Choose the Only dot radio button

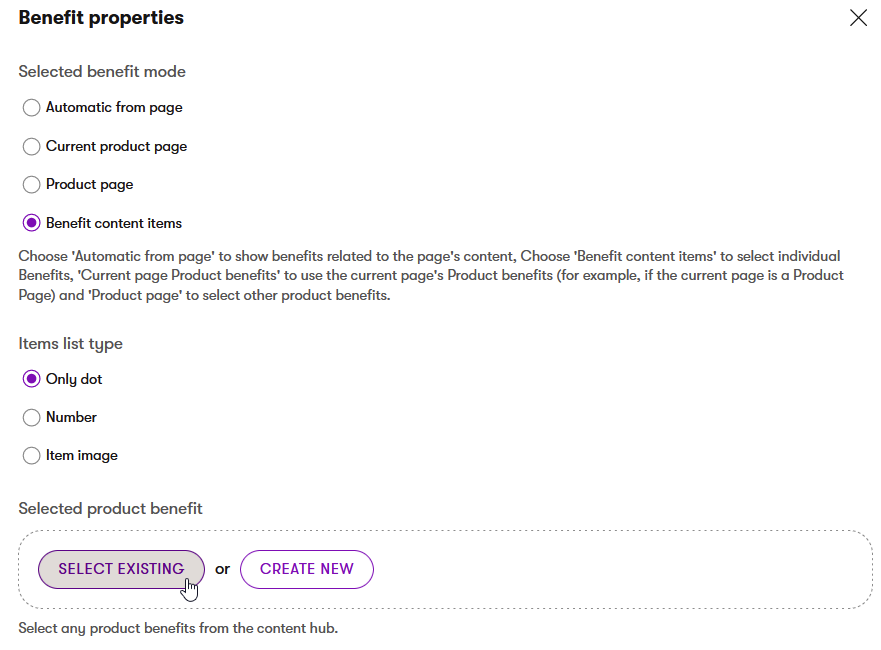[x=31, y=379]
